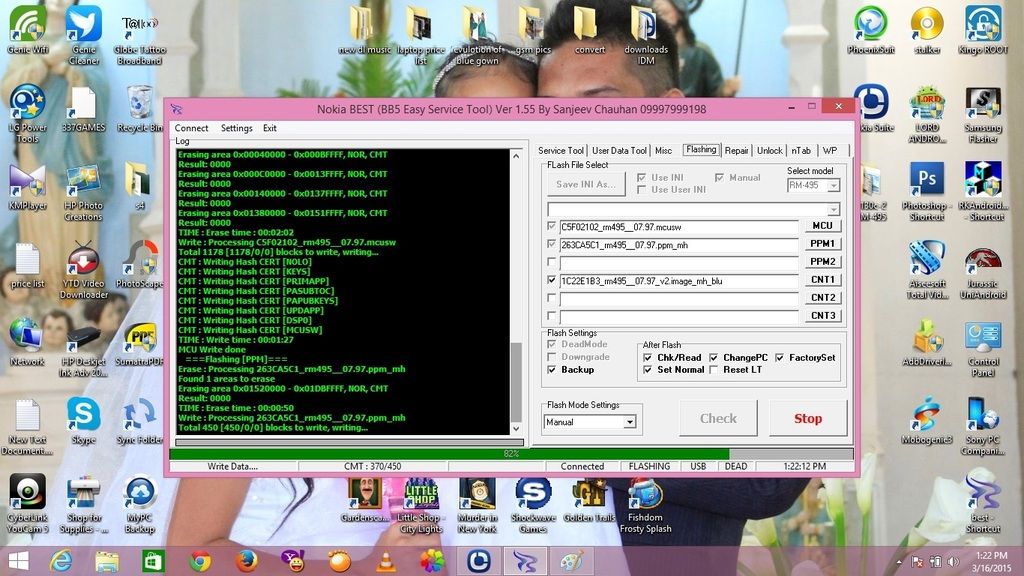
Task: Enable the Reset LT checkbox
Action: (x=713, y=370)
